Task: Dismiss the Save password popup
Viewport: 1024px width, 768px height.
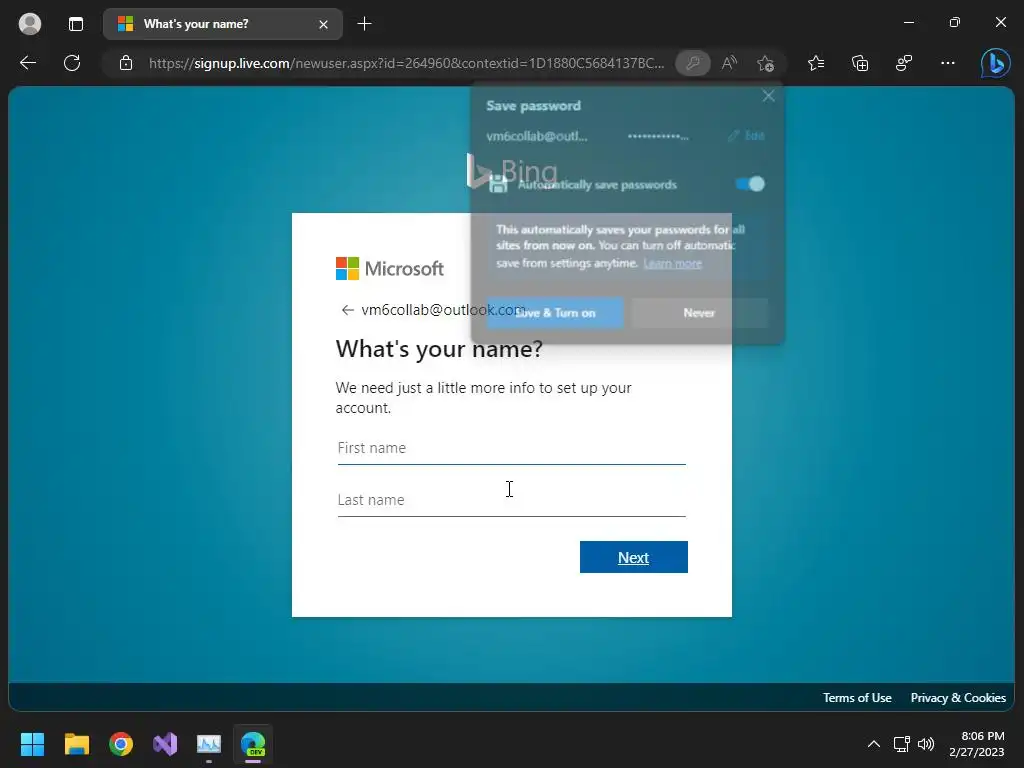Action: 768,96
